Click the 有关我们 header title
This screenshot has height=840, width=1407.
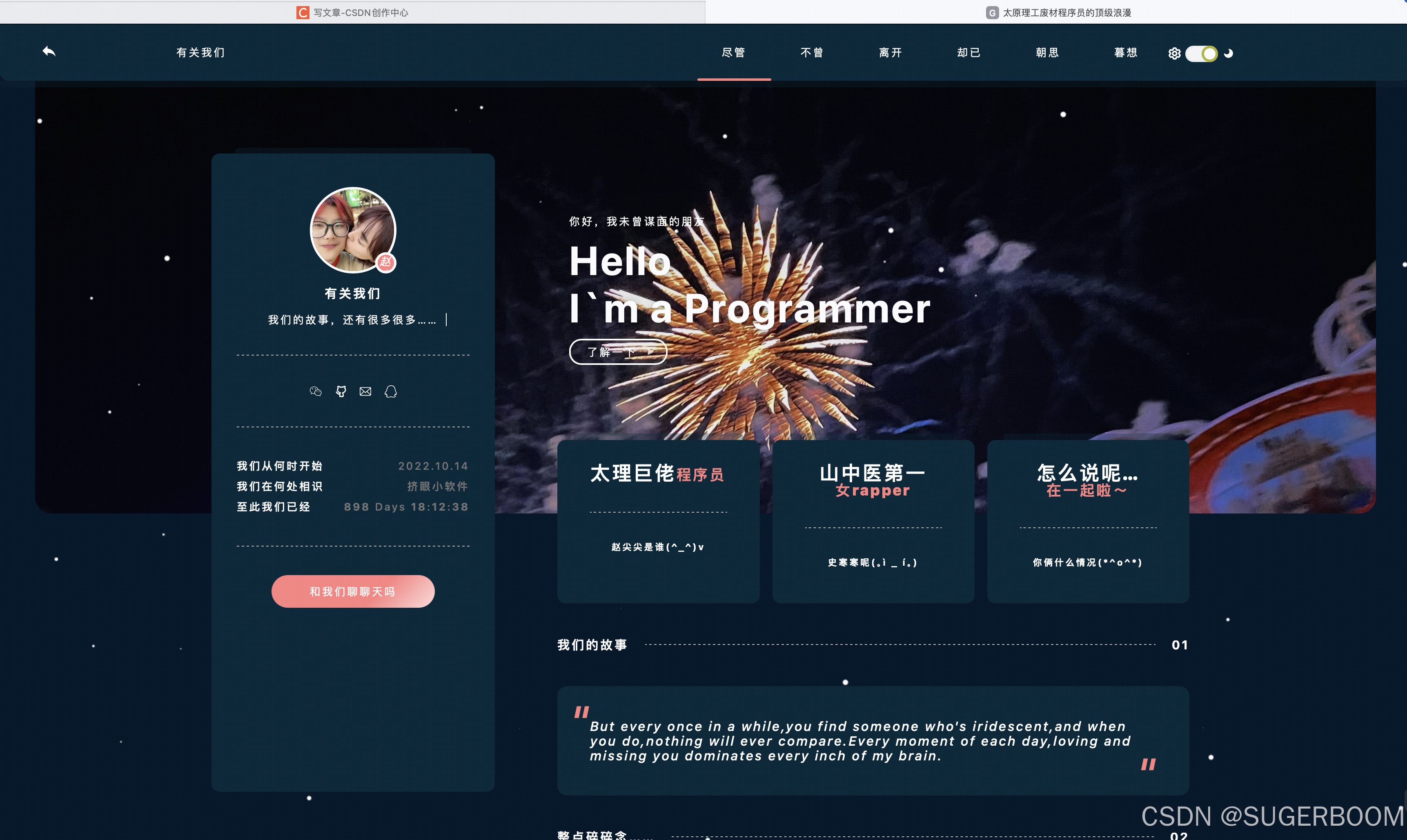point(200,53)
